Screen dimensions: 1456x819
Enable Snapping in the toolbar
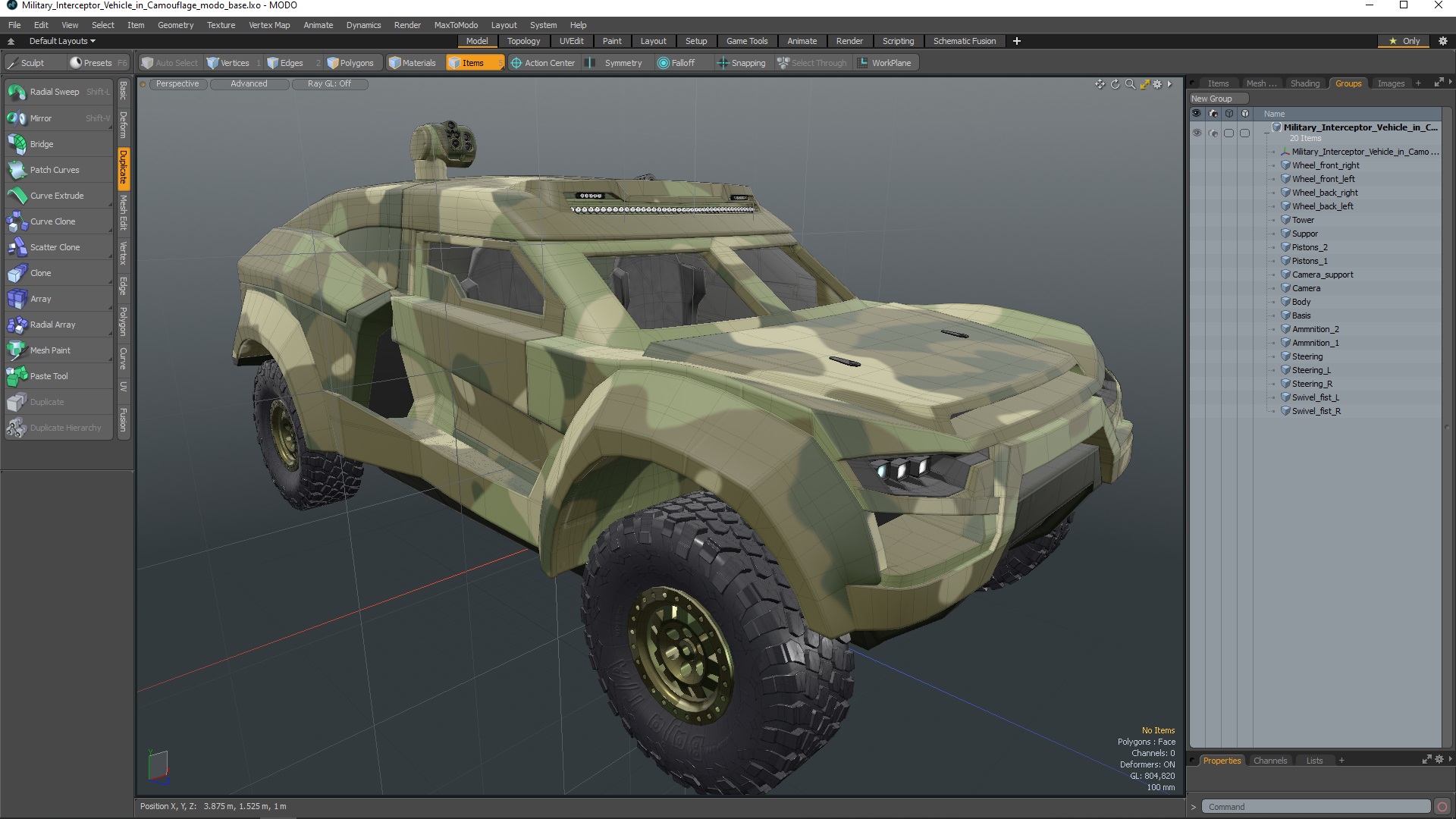click(742, 63)
